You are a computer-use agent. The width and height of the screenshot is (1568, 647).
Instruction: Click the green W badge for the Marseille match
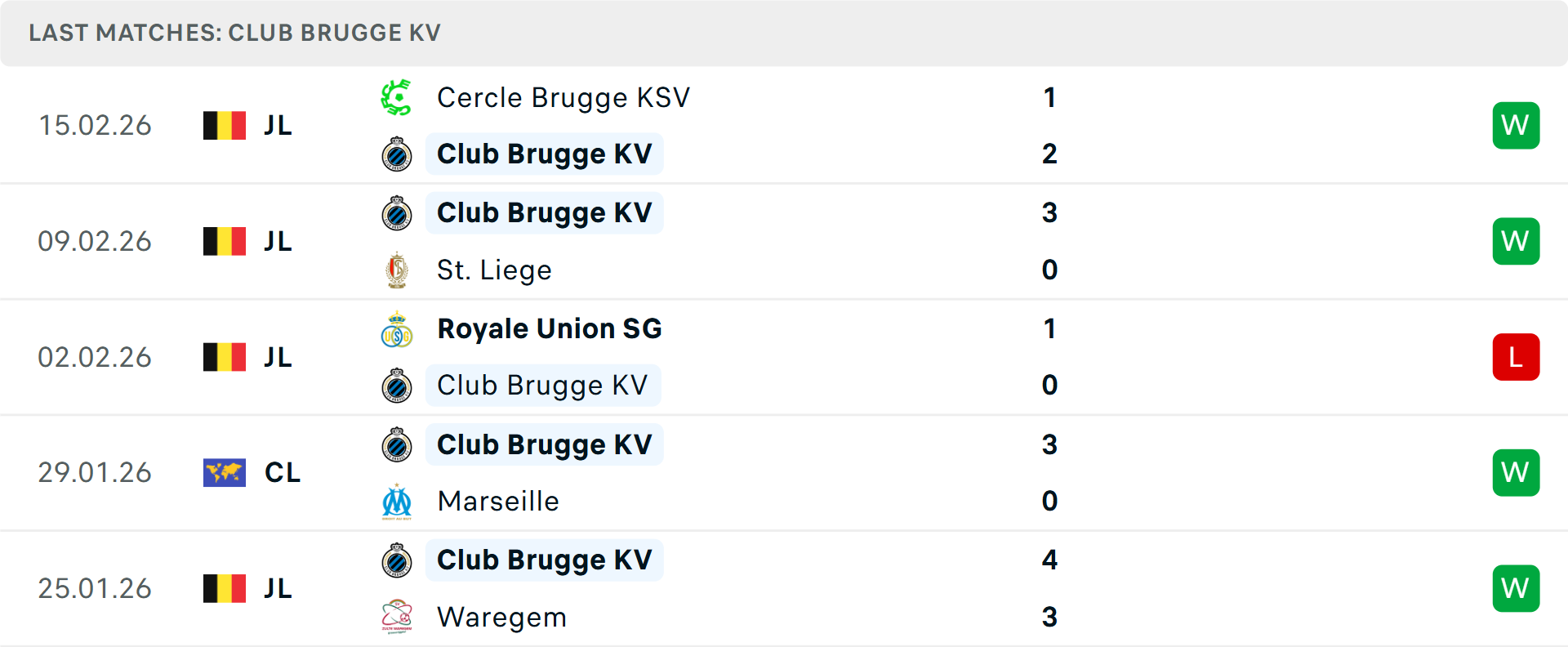tap(1516, 472)
